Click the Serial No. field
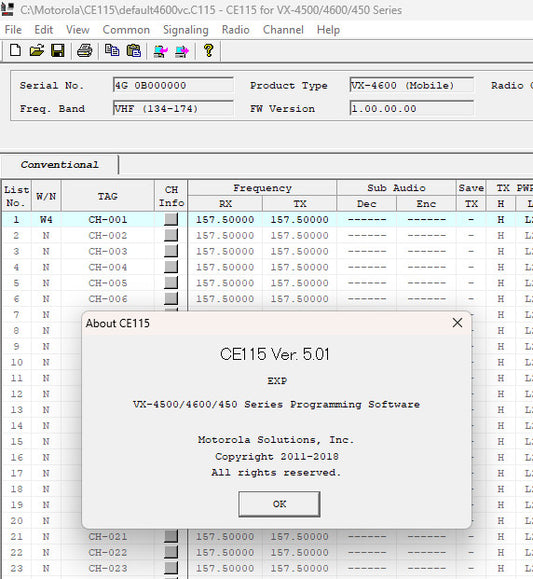Screen dimensions: 533x579 173,85
